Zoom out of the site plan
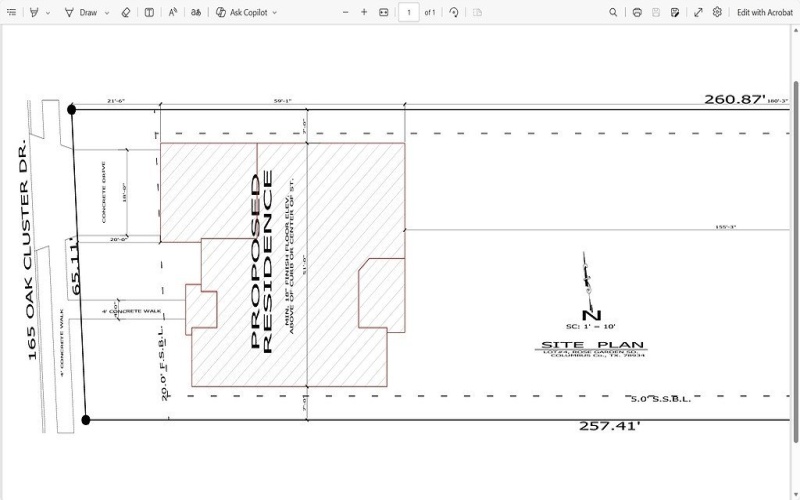800x500 pixels. coord(345,12)
